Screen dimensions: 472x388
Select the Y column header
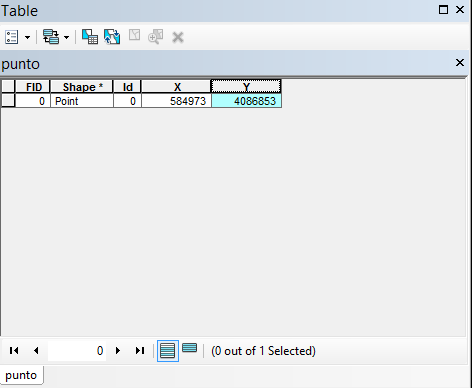[x=246, y=87]
